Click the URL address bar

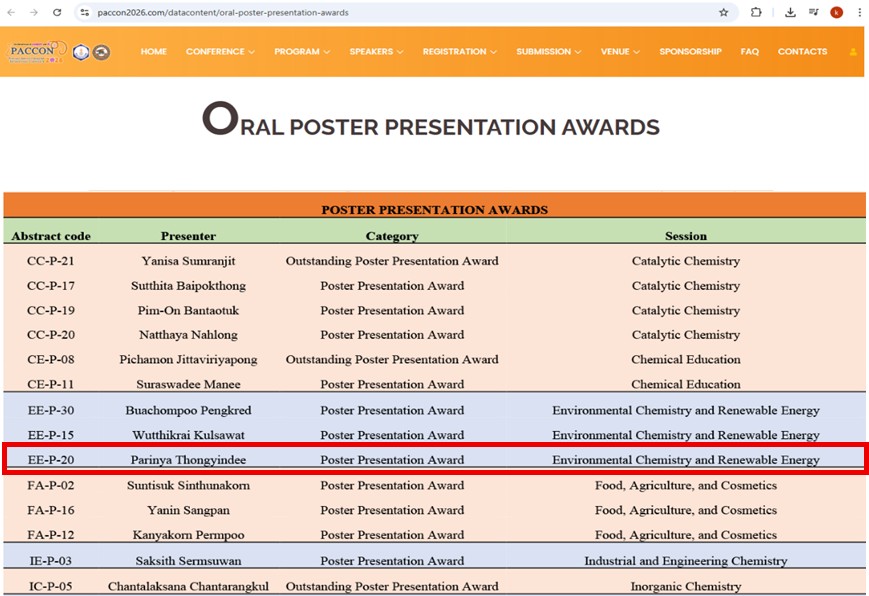(x=400, y=12)
